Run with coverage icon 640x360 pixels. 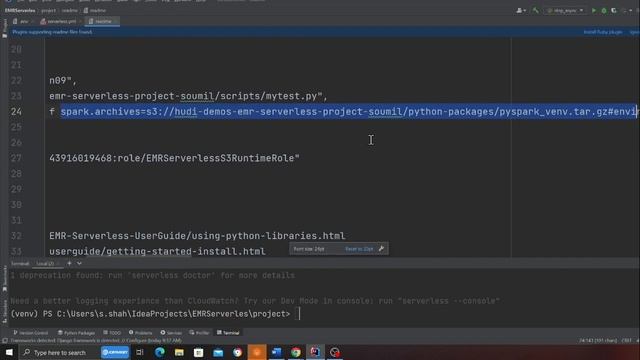pyautogui.click(x=614, y=11)
